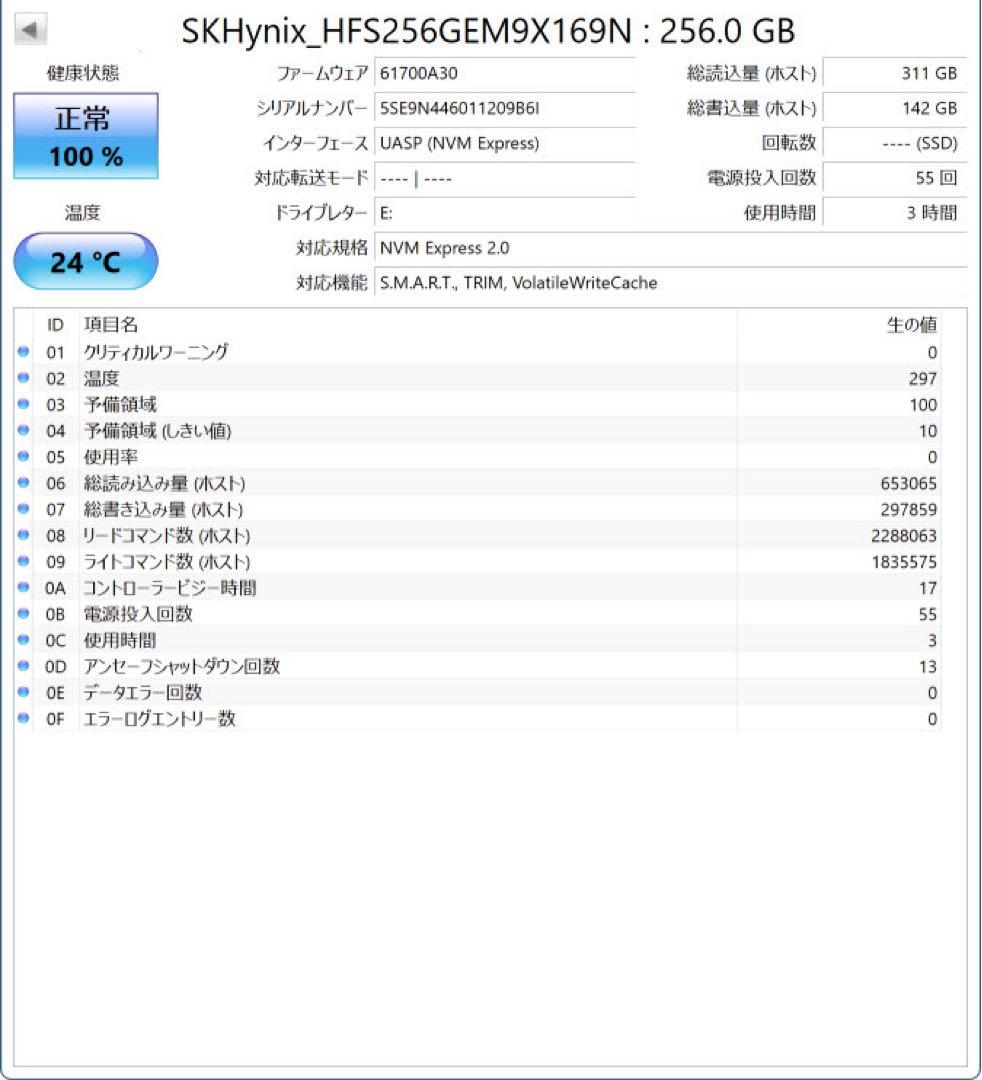
Task: Click the firmware field 61700A30
Action: [x=504, y=73]
